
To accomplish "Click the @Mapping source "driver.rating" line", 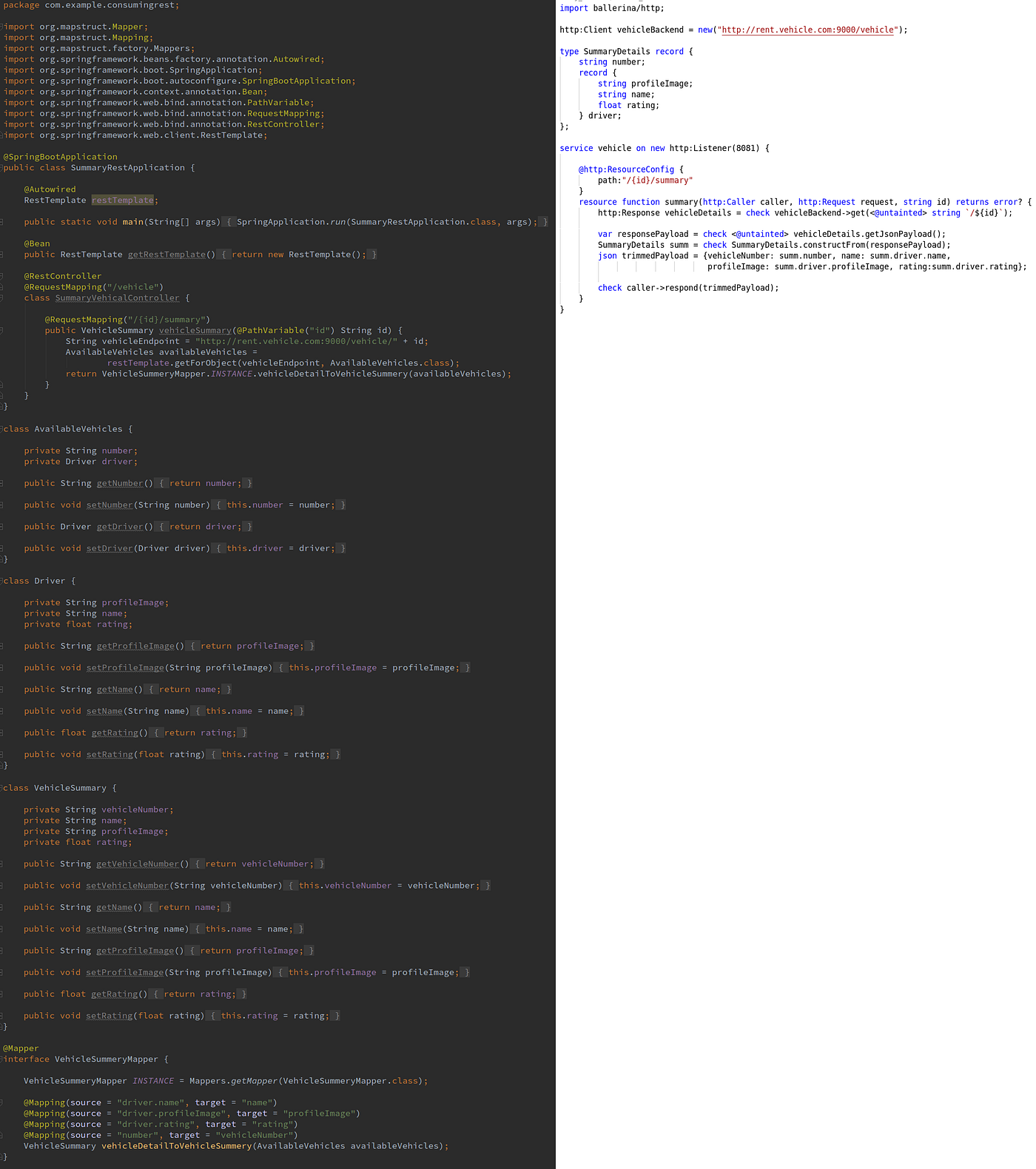I will [161, 1125].
